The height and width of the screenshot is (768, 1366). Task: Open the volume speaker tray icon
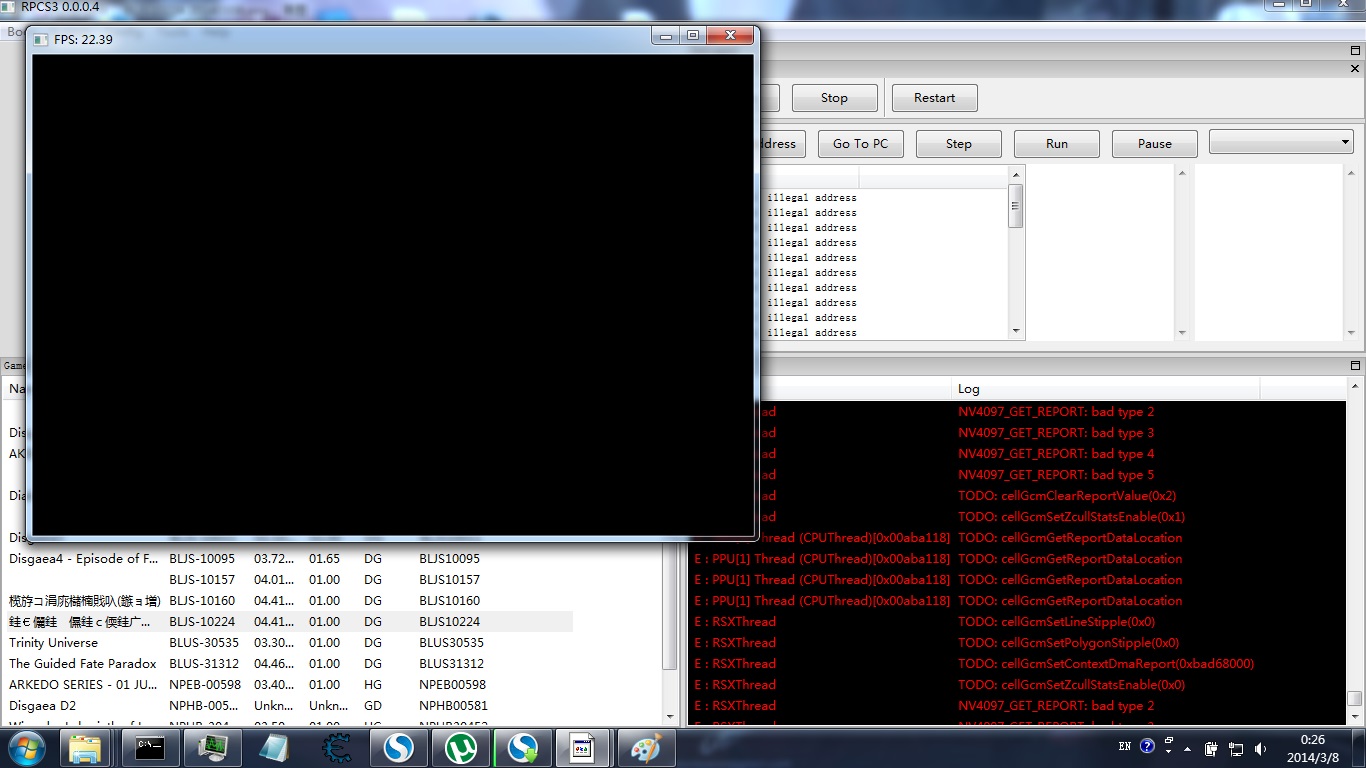click(1260, 748)
